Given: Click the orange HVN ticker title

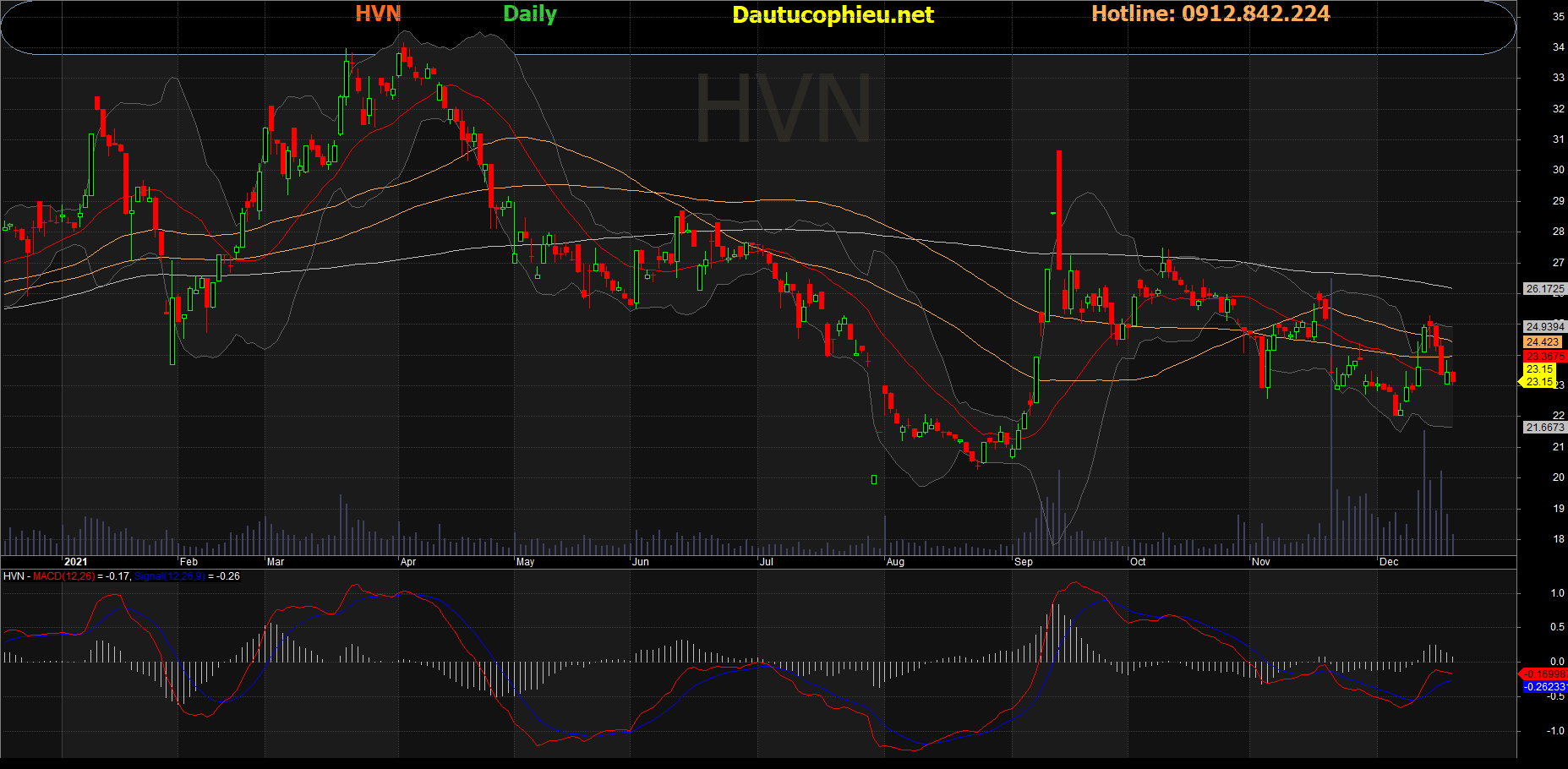Looking at the screenshot, I should click(x=378, y=14).
